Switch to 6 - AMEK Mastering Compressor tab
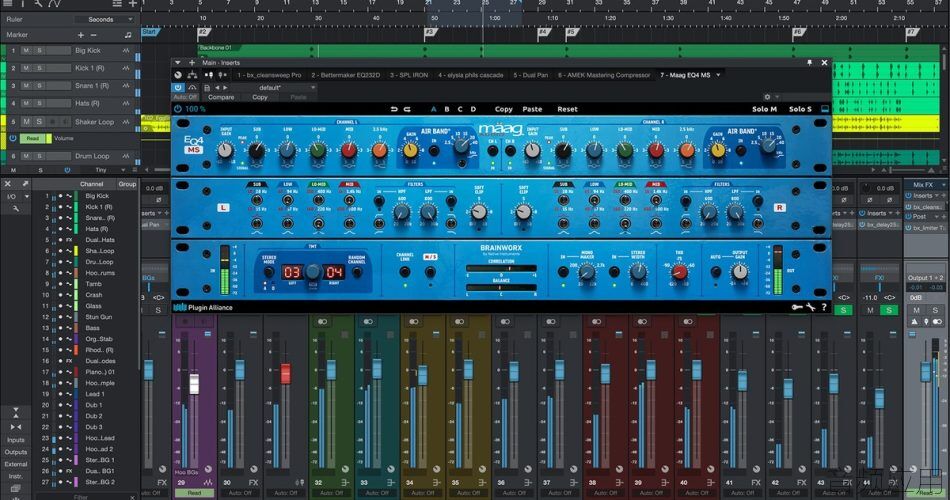Screen dimensions: 950x500 [604, 75]
